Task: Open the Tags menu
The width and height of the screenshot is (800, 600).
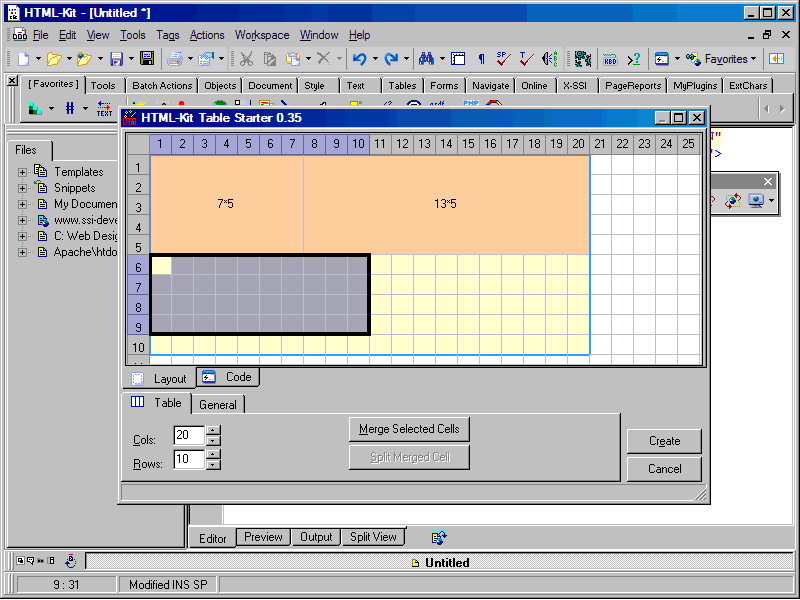Action: coord(168,35)
